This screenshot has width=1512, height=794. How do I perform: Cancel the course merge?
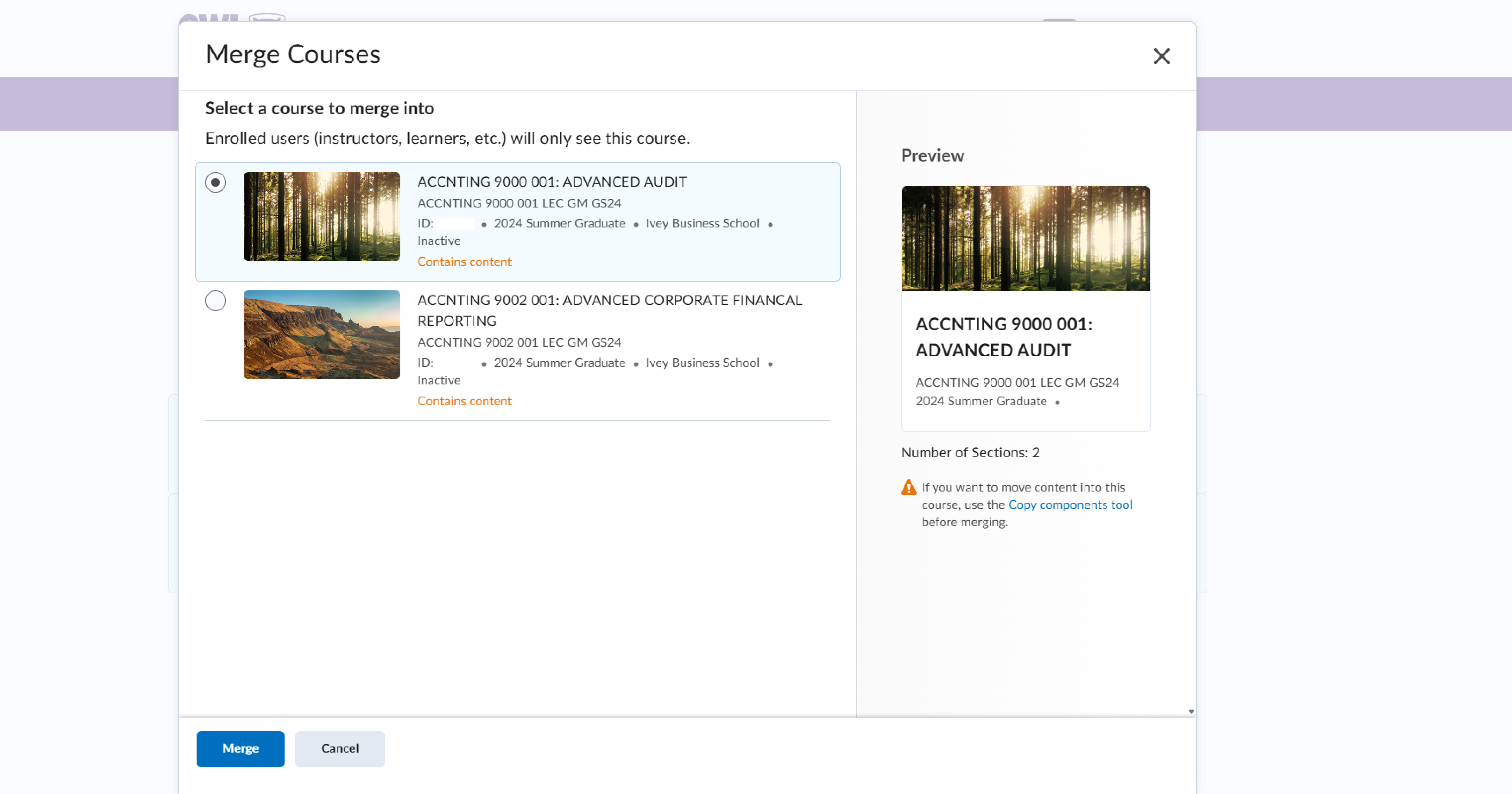339,748
